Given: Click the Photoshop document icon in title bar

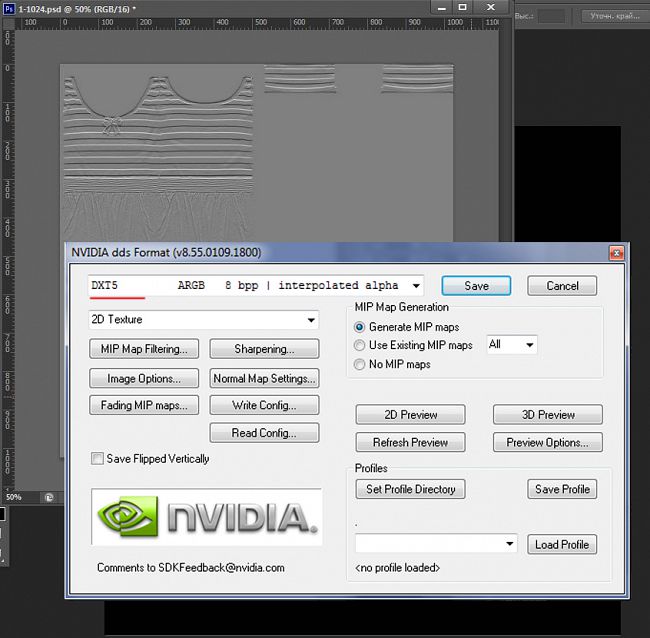Looking at the screenshot, I should [x=8, y=8].
